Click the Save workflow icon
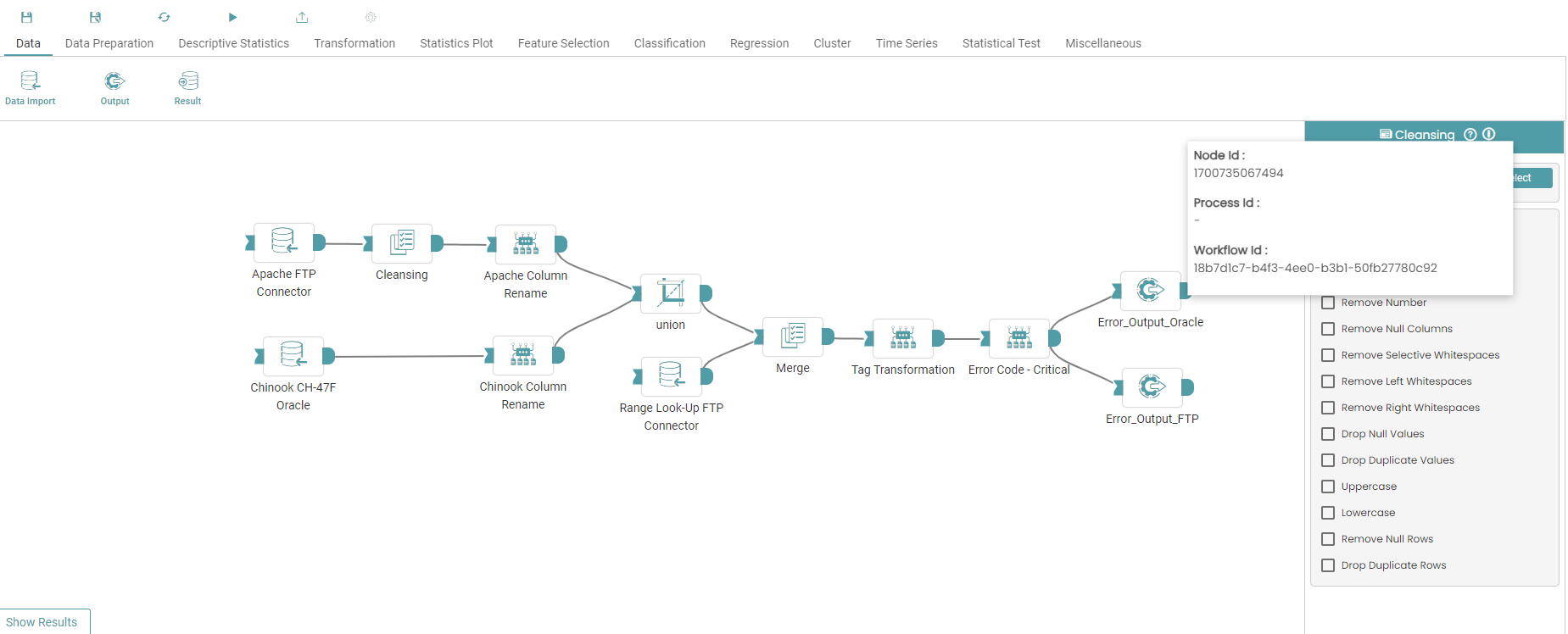 (x=26, y=17)
